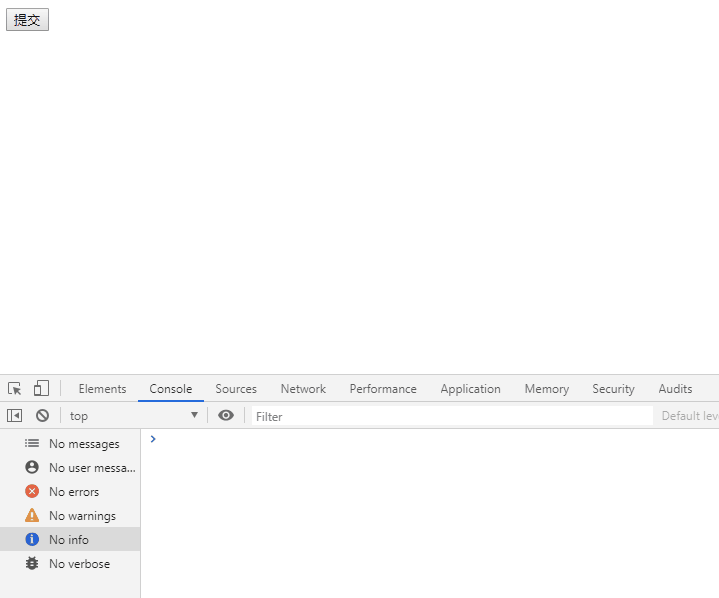Image resolution: width=719 pixels, height=598 pixels.
Task: Click the console prompt chevron
Action: [x=153, y=439]
